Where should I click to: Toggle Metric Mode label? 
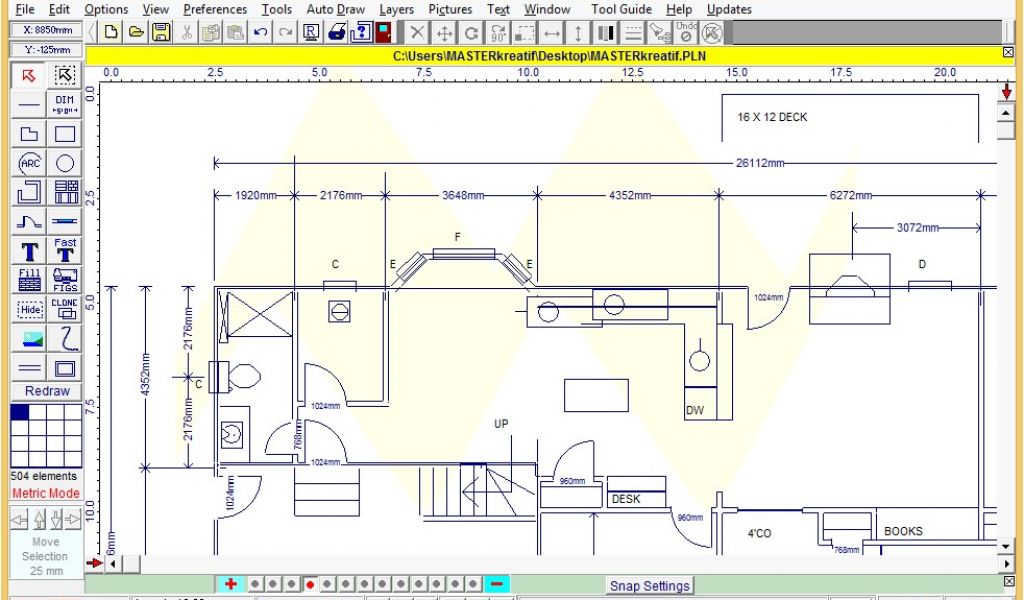pos(46,493)
